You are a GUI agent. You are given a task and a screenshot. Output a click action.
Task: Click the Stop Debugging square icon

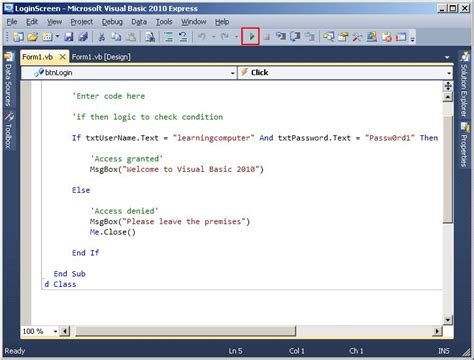tap(266, 37)
